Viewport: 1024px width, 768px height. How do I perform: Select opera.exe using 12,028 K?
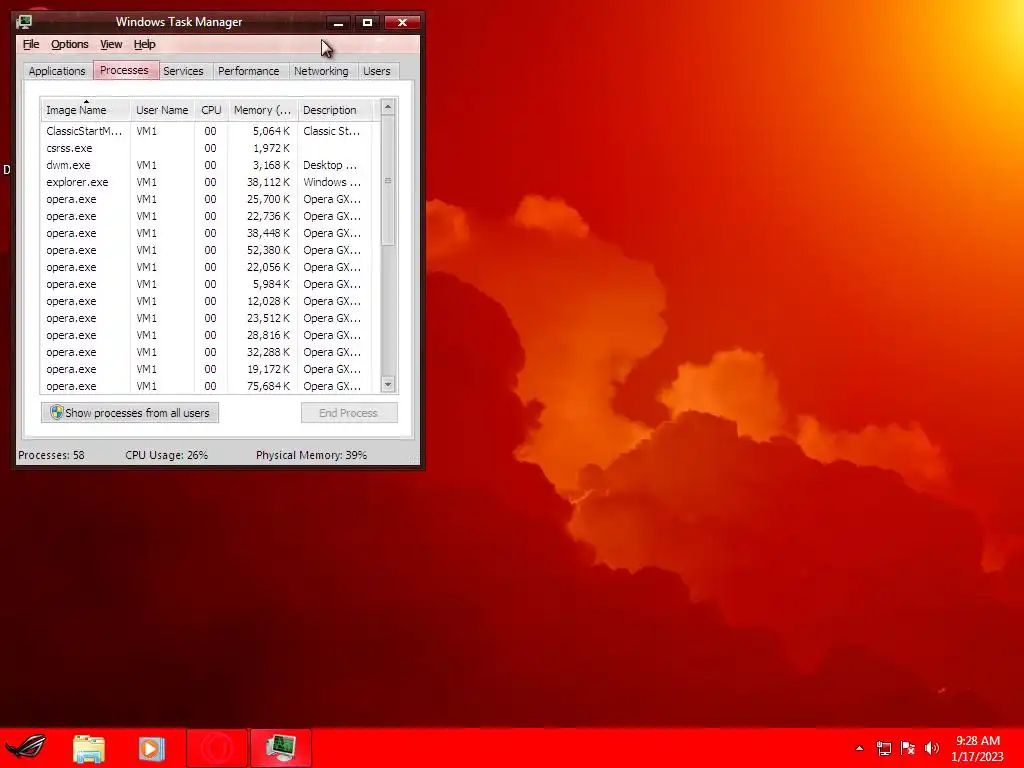coord(206,301)
